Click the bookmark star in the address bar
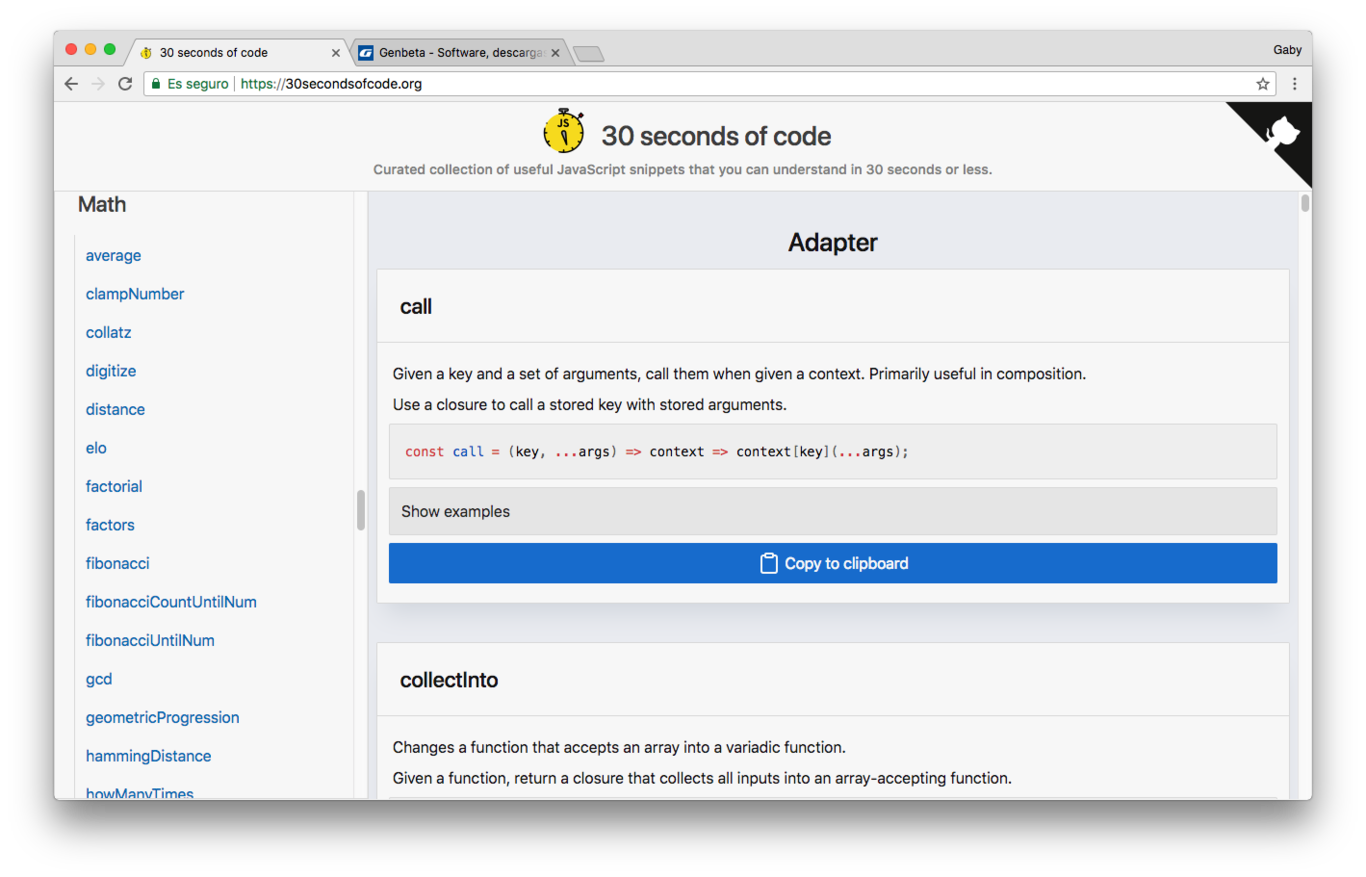Screen dimensions: 1366x877 coord(1262,84)
